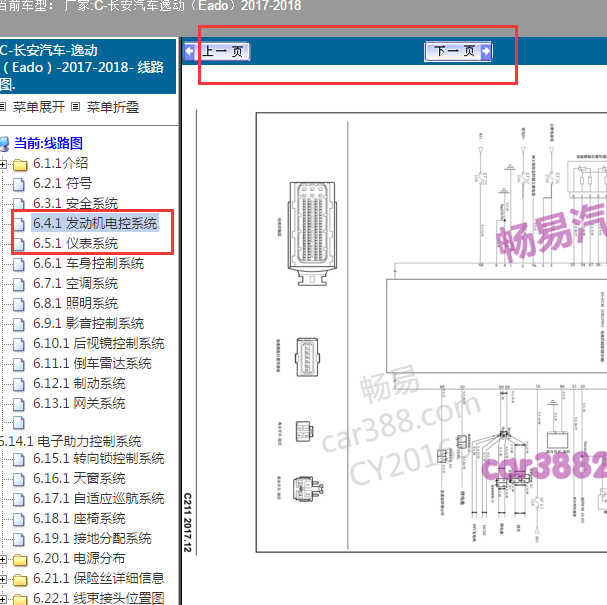Click page icon beside 6.13.1 网关系统
This screenshot has height=605, width=607.
19,405
